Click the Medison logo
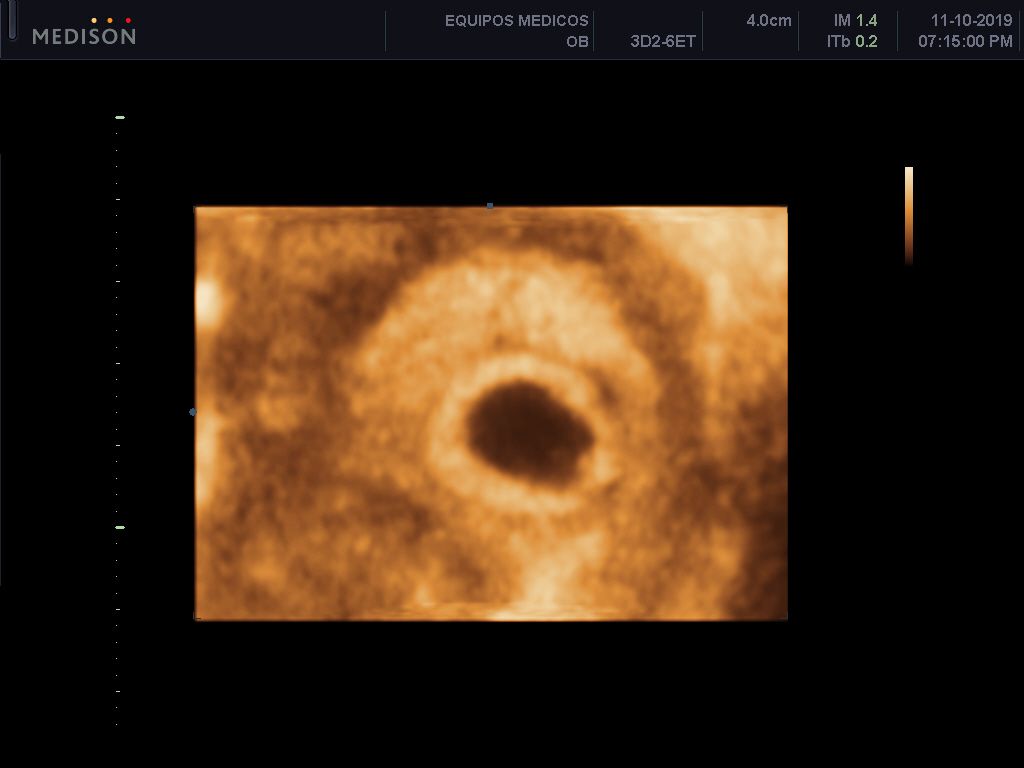The width and height of the screenshot is (1024, 768). click(x=84, y=36)
